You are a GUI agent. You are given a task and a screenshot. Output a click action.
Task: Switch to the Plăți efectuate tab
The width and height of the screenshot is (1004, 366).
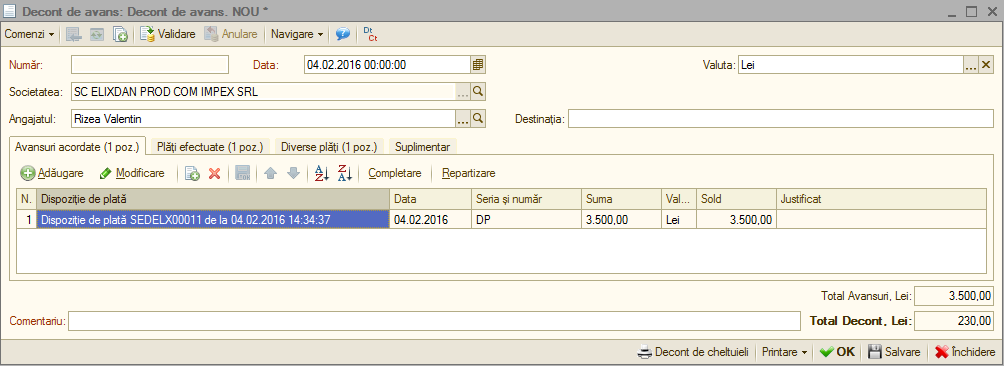pos(210,147)
